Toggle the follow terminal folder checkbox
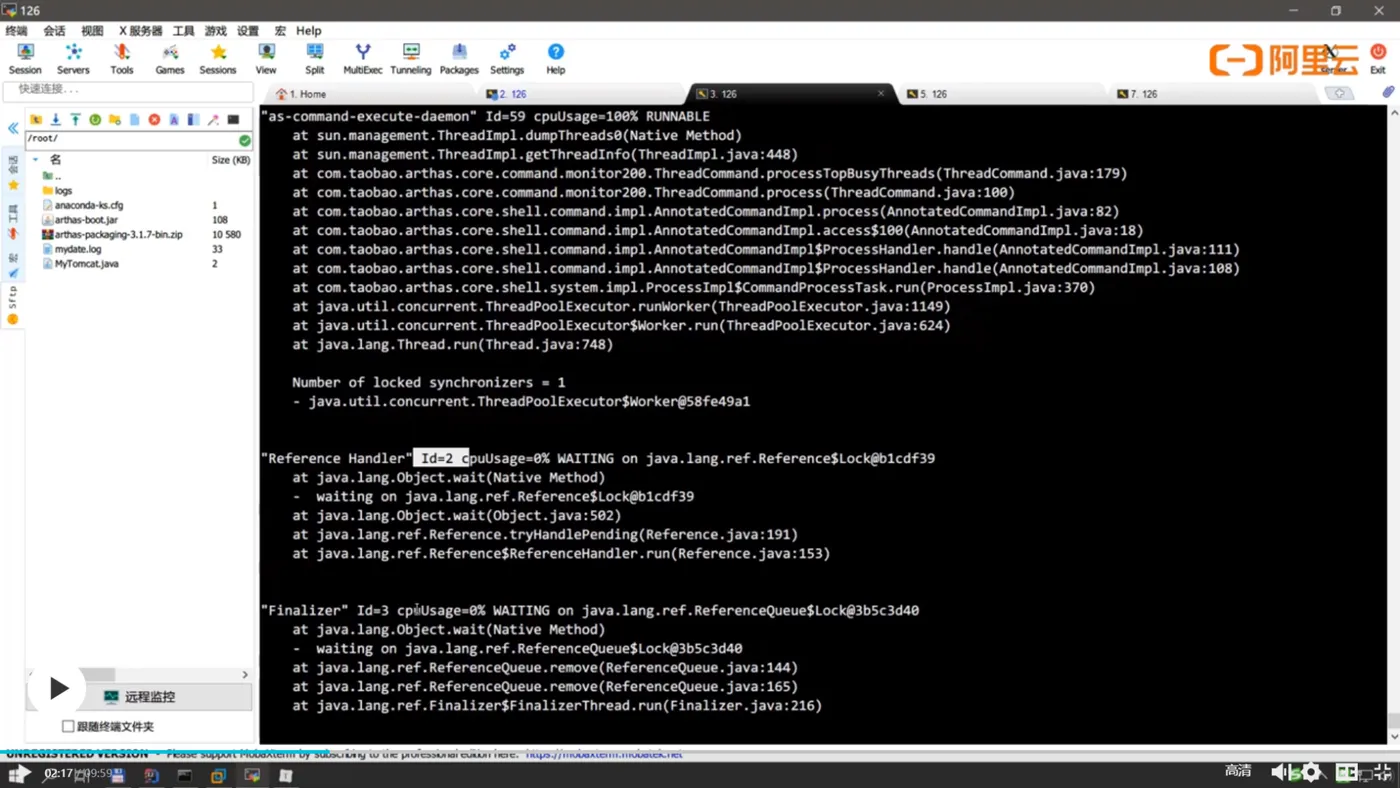This screenshot has width=1400, height=788. (68, 726)
